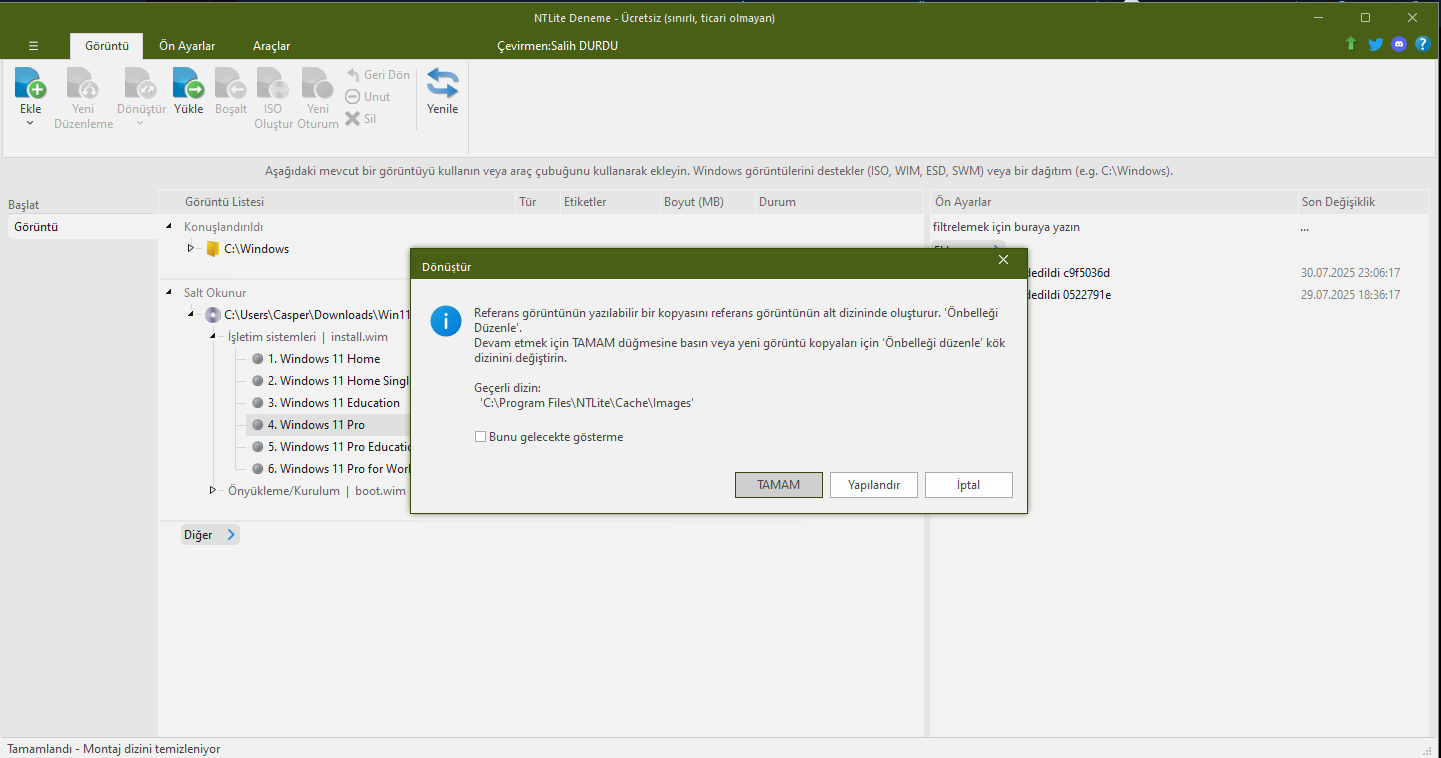Screen dimensions: 1441x758
Task: Click the Yeni Oturum toolbar icon
Action: pyautogui.click(x=317, y=83)
